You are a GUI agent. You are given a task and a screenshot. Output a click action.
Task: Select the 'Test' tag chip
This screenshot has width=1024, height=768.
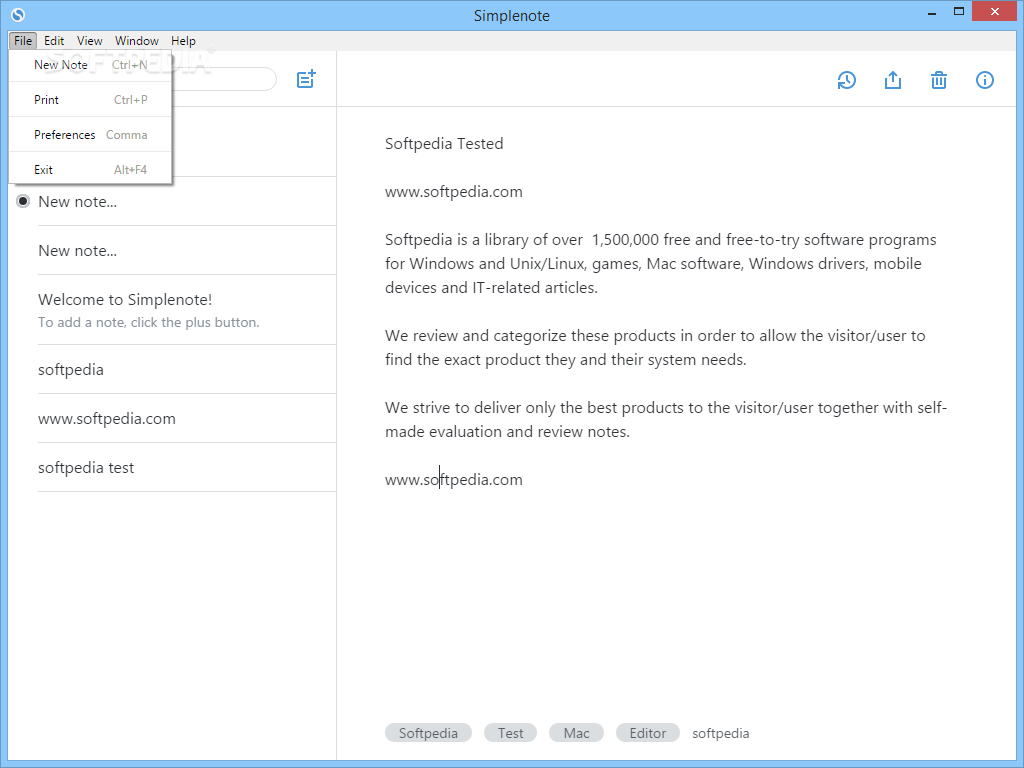click(511, 733)
